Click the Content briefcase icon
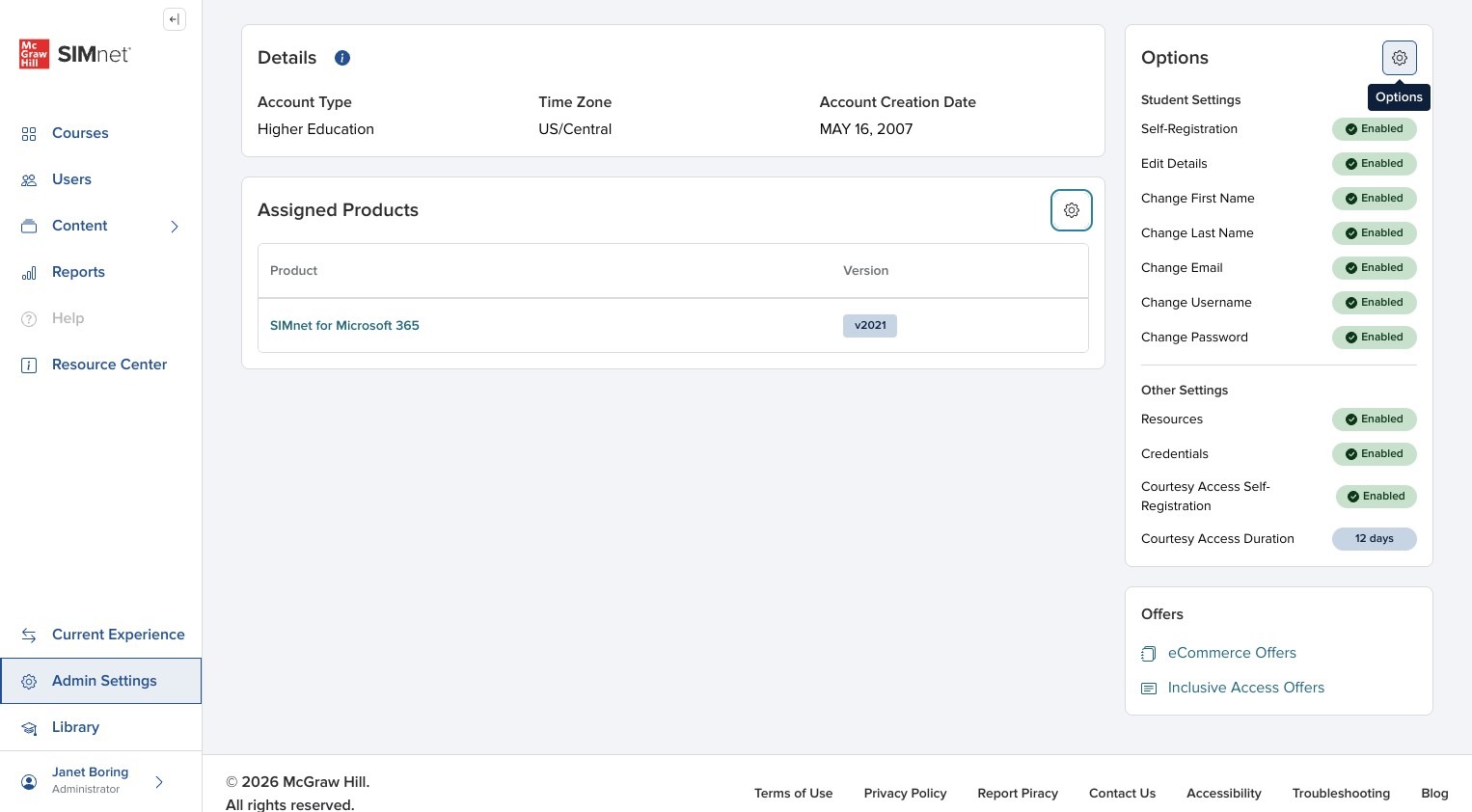This screenshot has width=1472, height=812. click(x=29, y=227)
